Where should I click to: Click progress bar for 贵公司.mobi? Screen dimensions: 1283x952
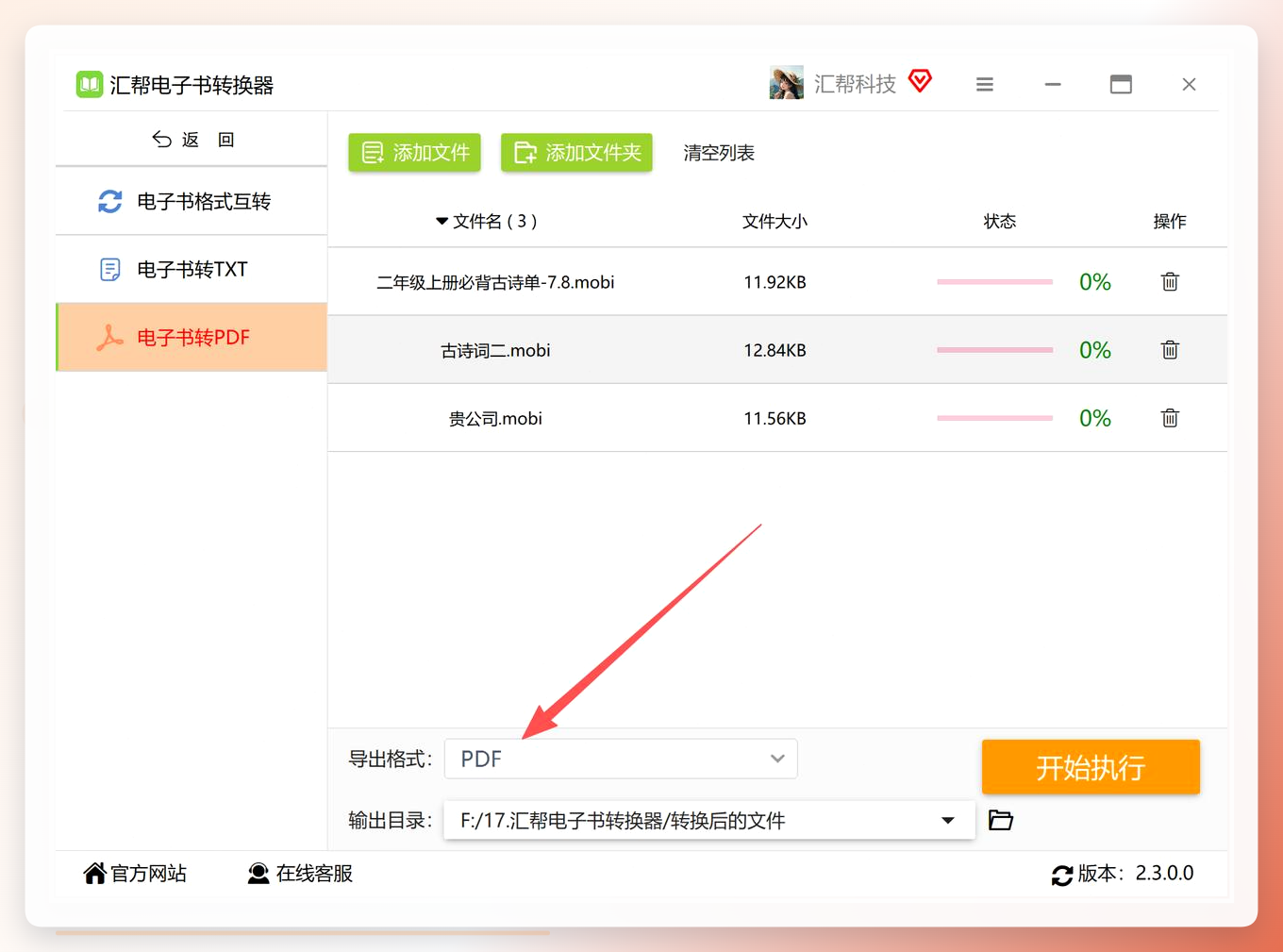tap(994, 418)
